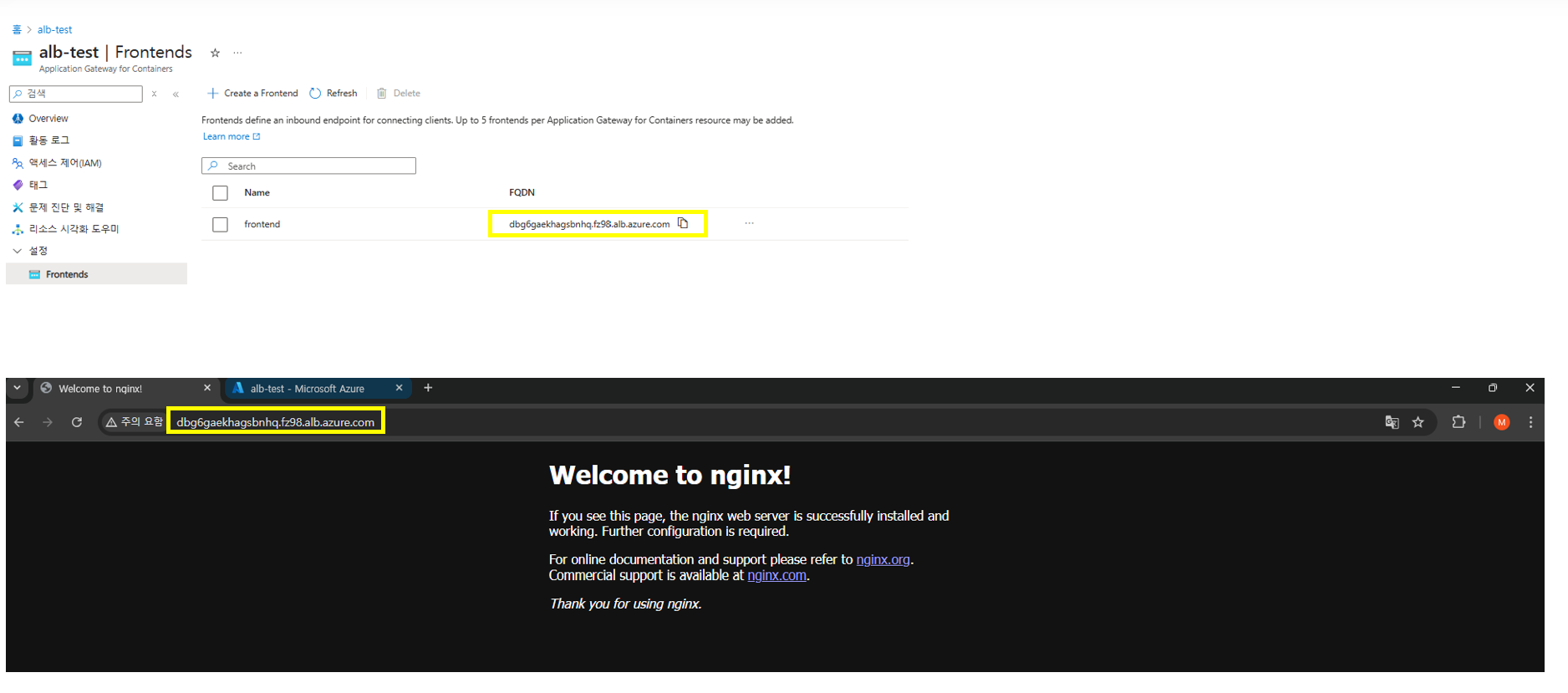
Task: Minimize the browser window
Action: (1455, 388)
